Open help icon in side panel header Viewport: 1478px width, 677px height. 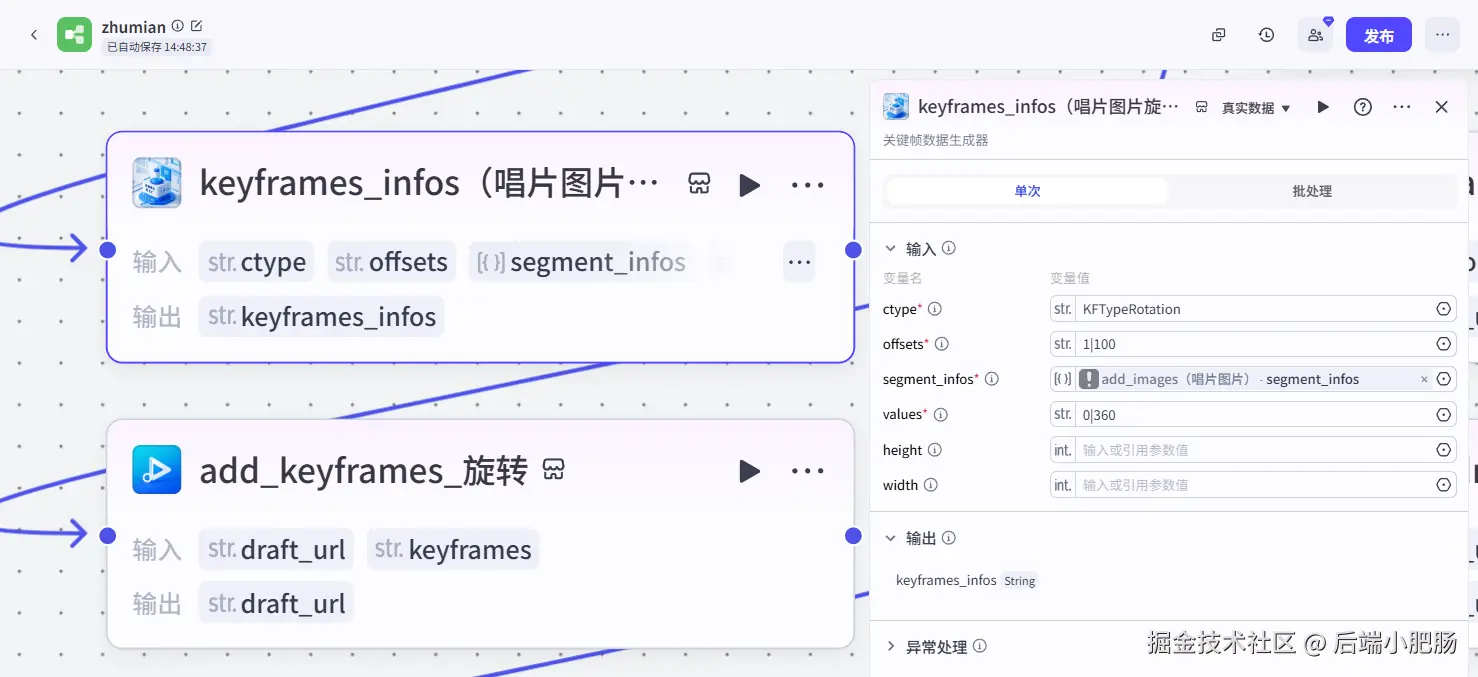tap(1363, 107)
